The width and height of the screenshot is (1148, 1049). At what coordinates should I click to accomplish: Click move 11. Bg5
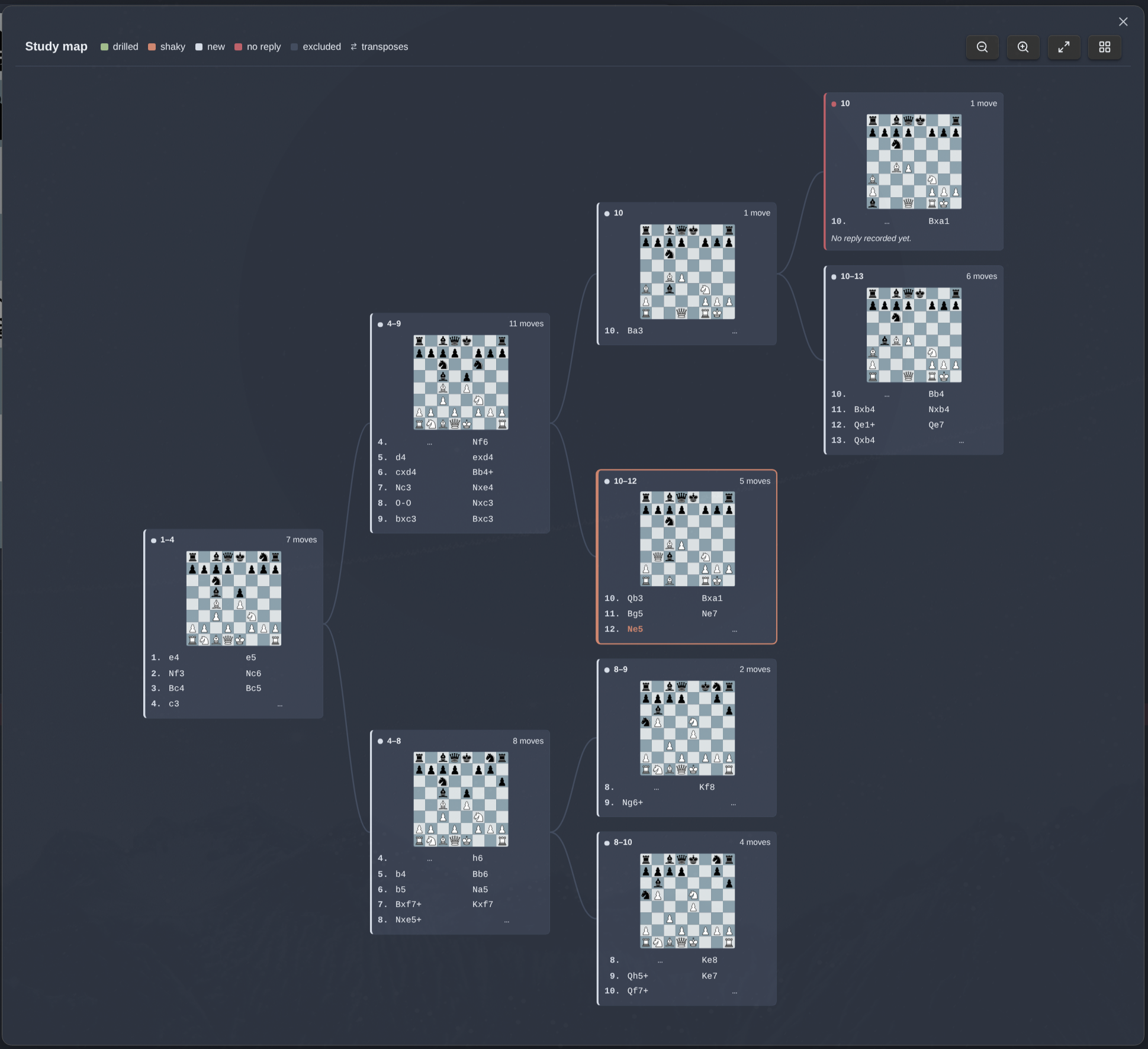(x=635, y=614)
